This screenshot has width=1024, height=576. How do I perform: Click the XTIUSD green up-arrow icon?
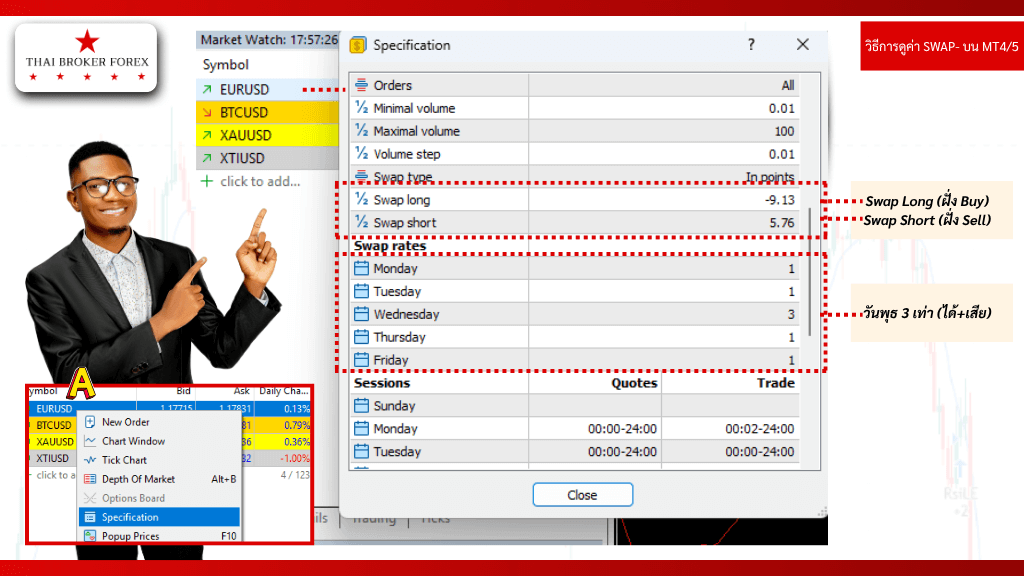207,158
